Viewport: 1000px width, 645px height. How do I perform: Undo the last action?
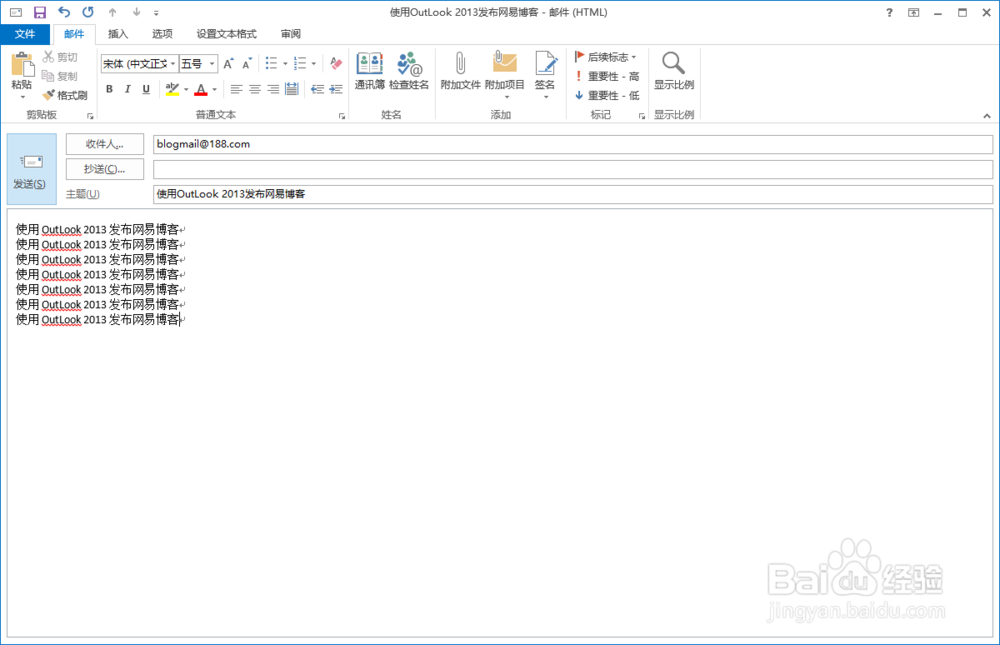[x=64, y=12]
